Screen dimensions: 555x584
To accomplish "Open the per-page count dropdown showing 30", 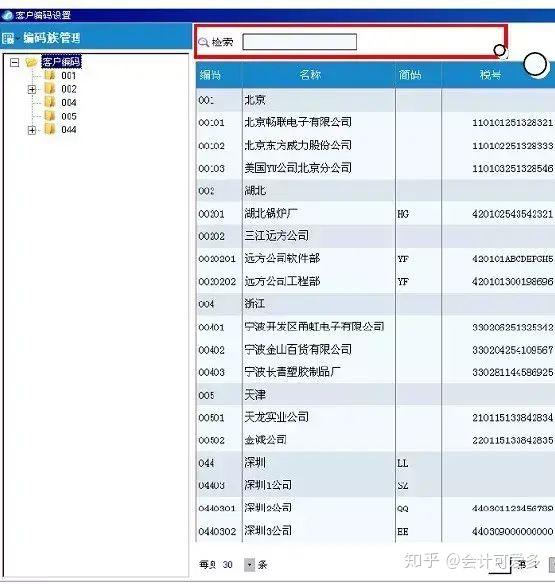I will pyautogui.click(x=249, y=565).
